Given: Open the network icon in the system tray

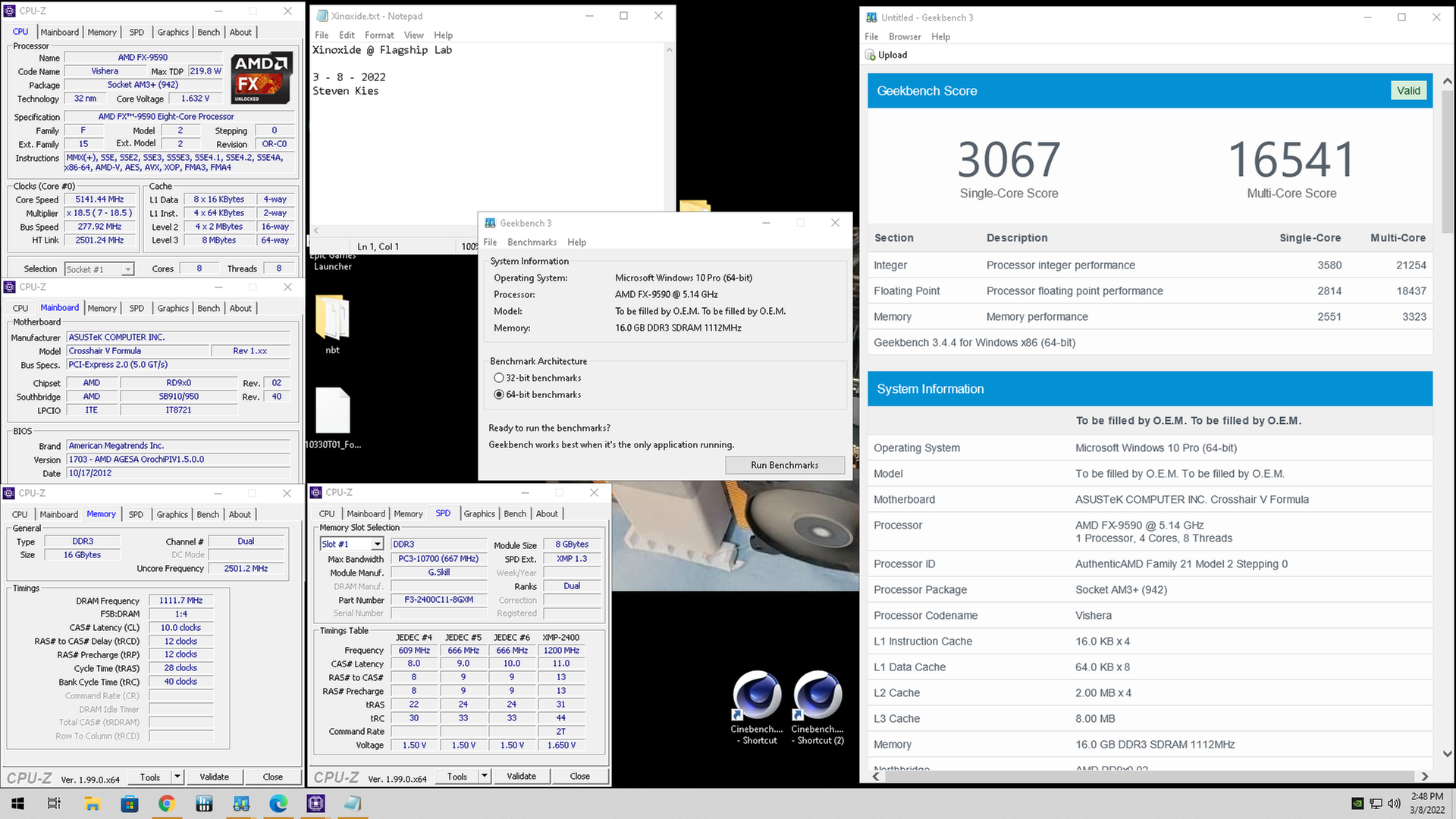Looking at the screenshot, I should [x=1376, y=803].
